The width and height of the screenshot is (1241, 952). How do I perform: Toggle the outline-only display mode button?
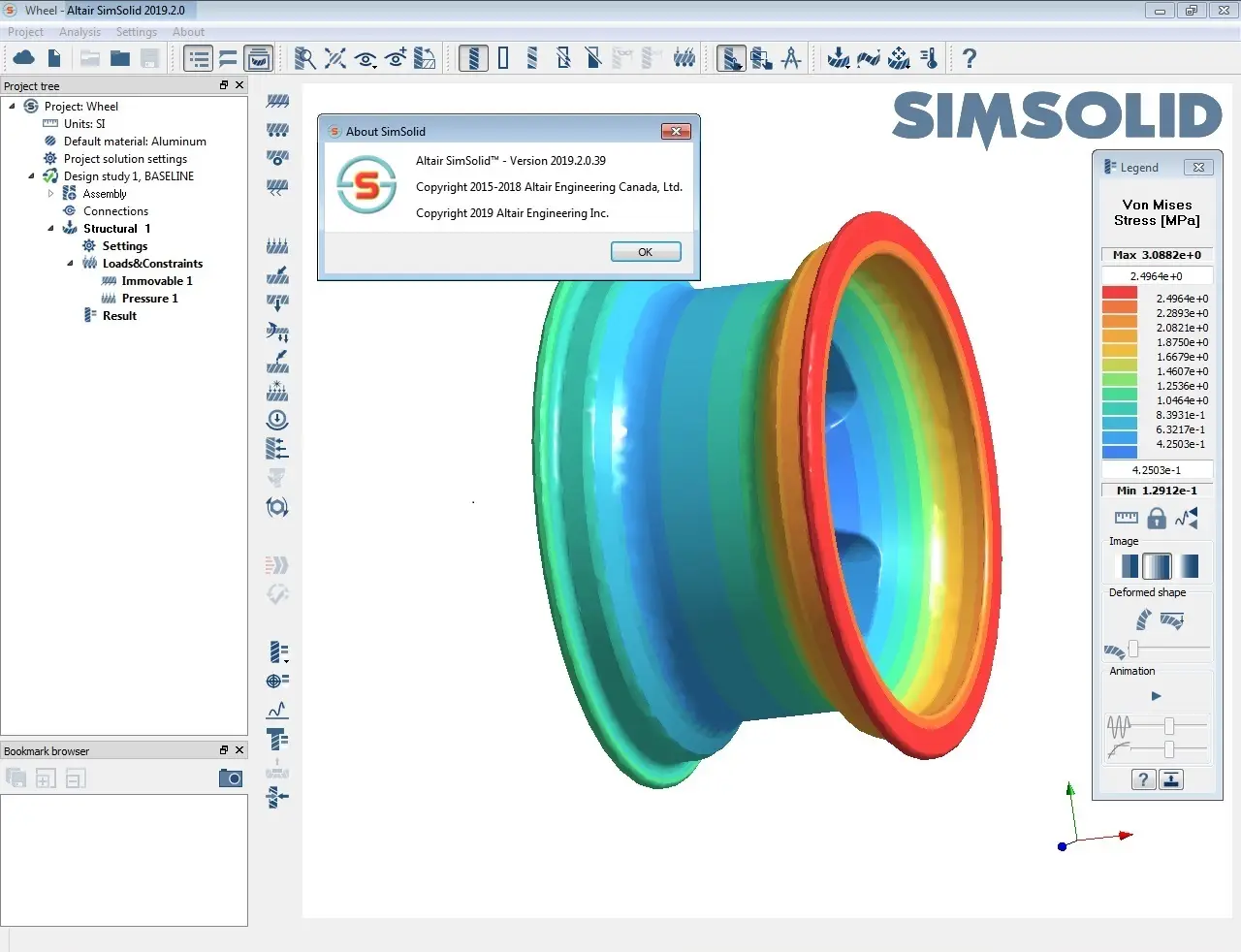(503, 58)
